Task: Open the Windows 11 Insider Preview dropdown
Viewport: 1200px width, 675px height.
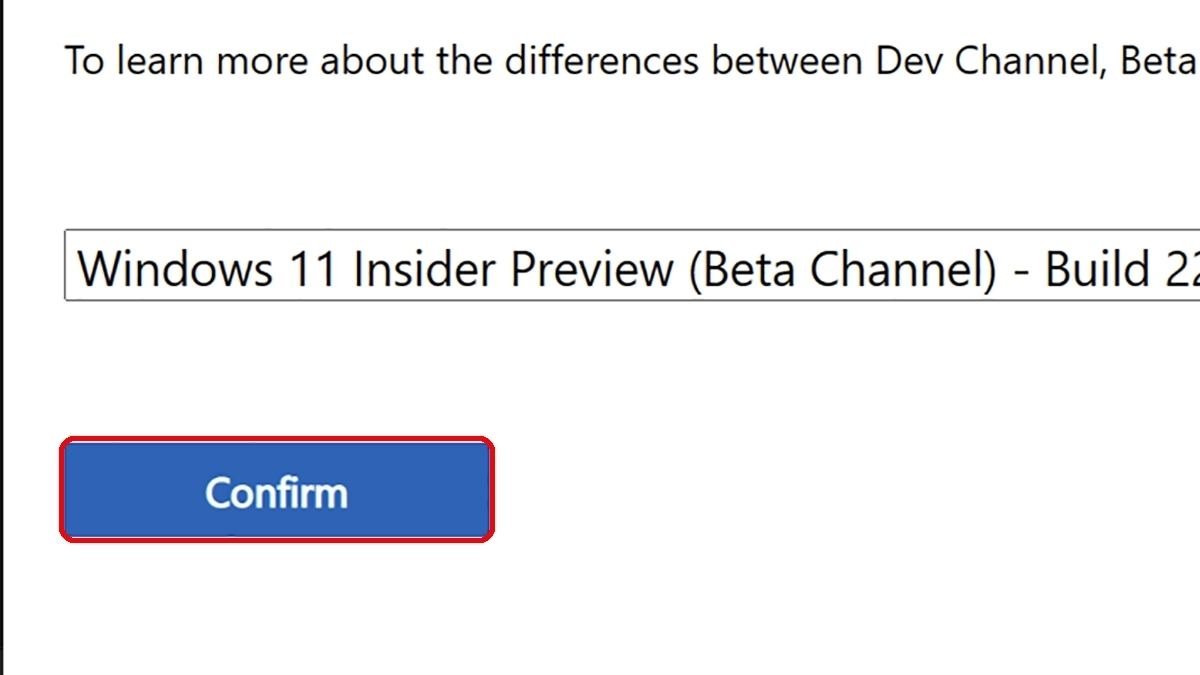Action: coord(632,266)
